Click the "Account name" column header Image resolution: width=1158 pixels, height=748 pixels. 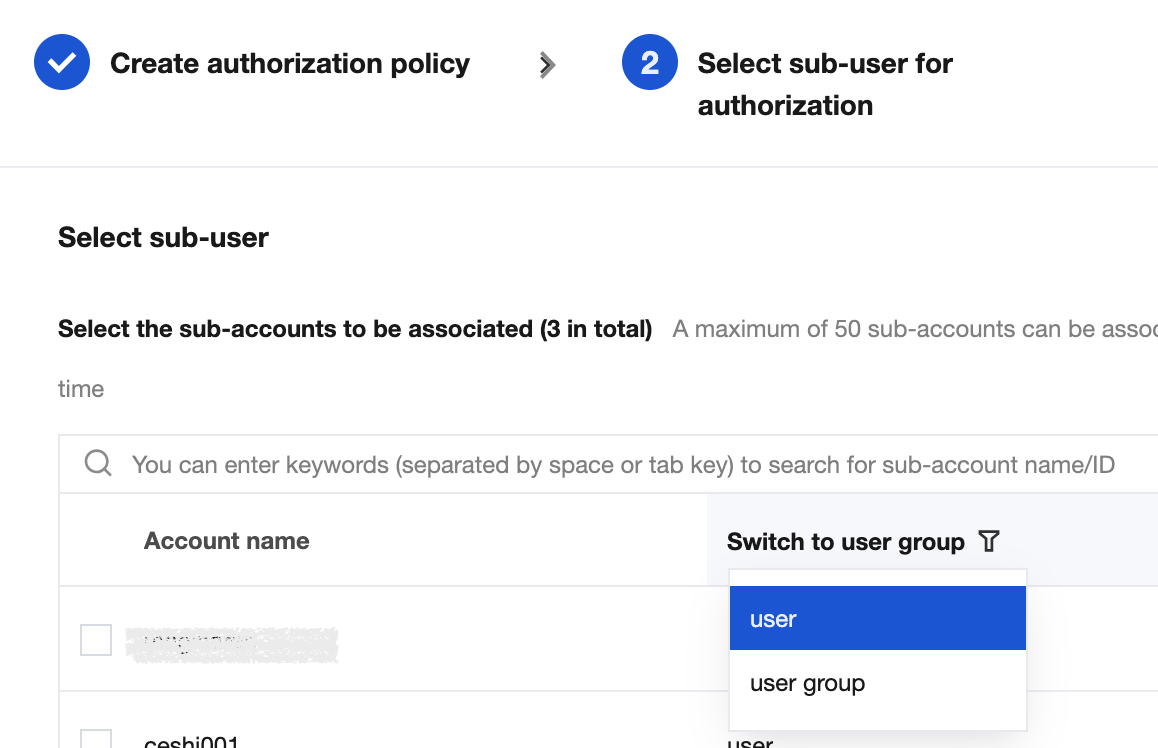pyautogui.click(x=226, y=541)
